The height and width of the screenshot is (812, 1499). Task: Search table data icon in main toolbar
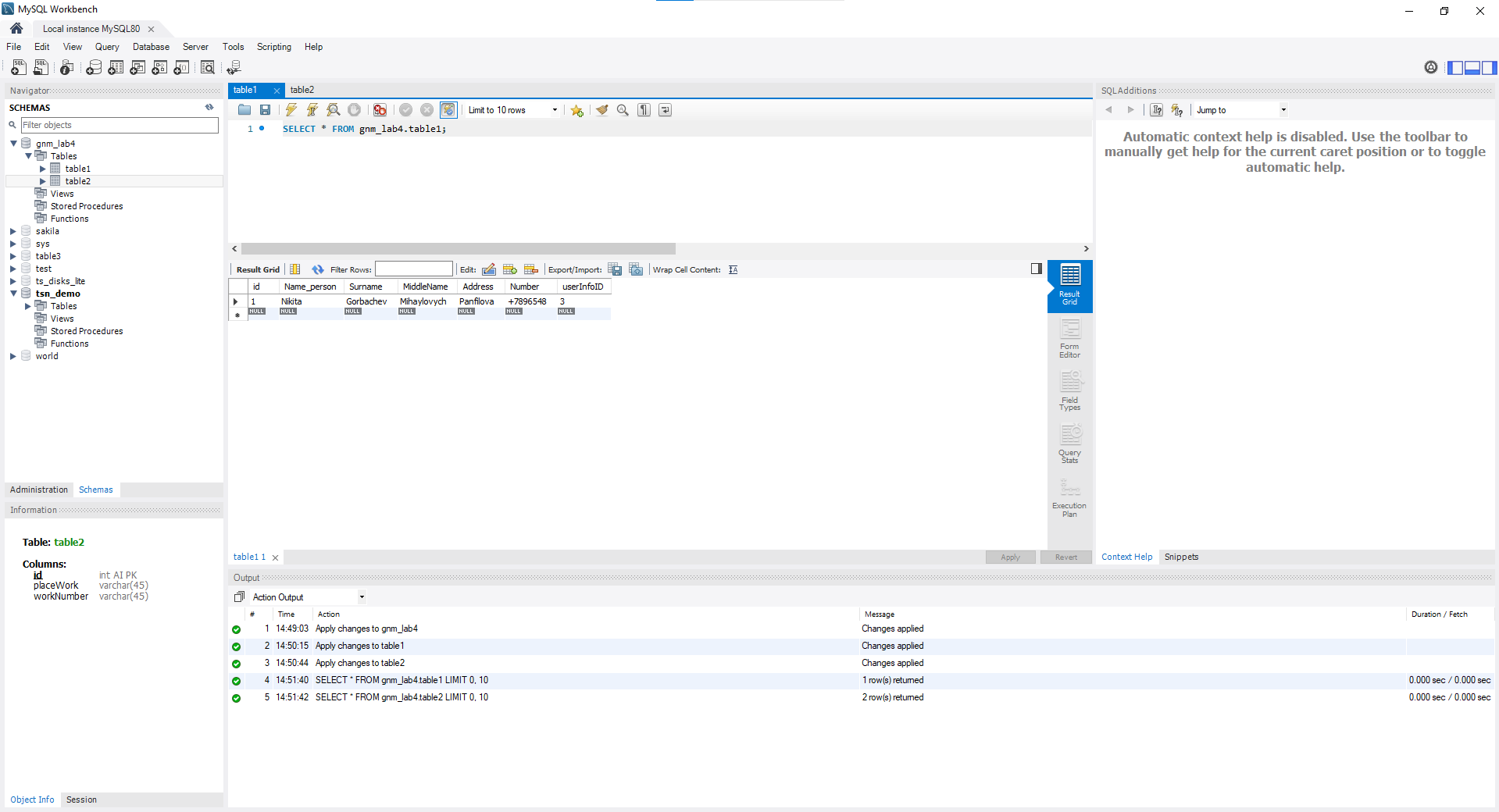click(208, 68)
